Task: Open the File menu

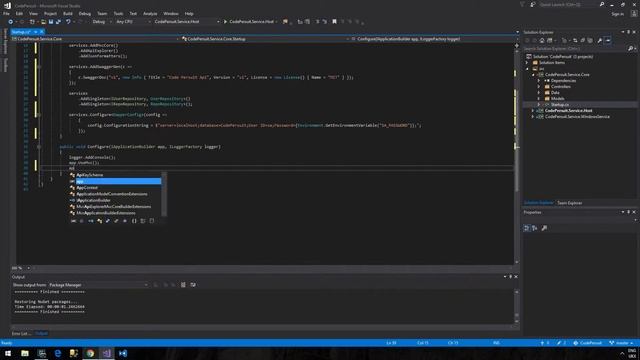Action: (x=6, y=13)
